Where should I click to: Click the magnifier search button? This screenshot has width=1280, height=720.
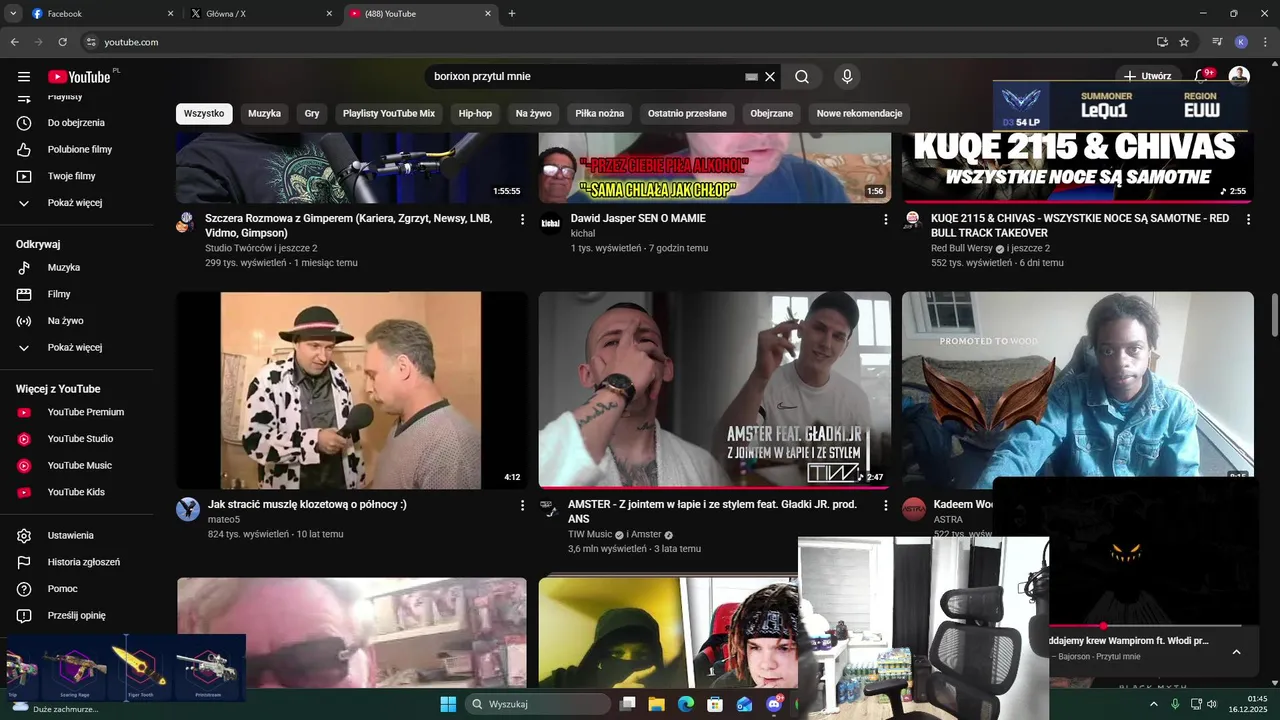(x=802, y=77)
